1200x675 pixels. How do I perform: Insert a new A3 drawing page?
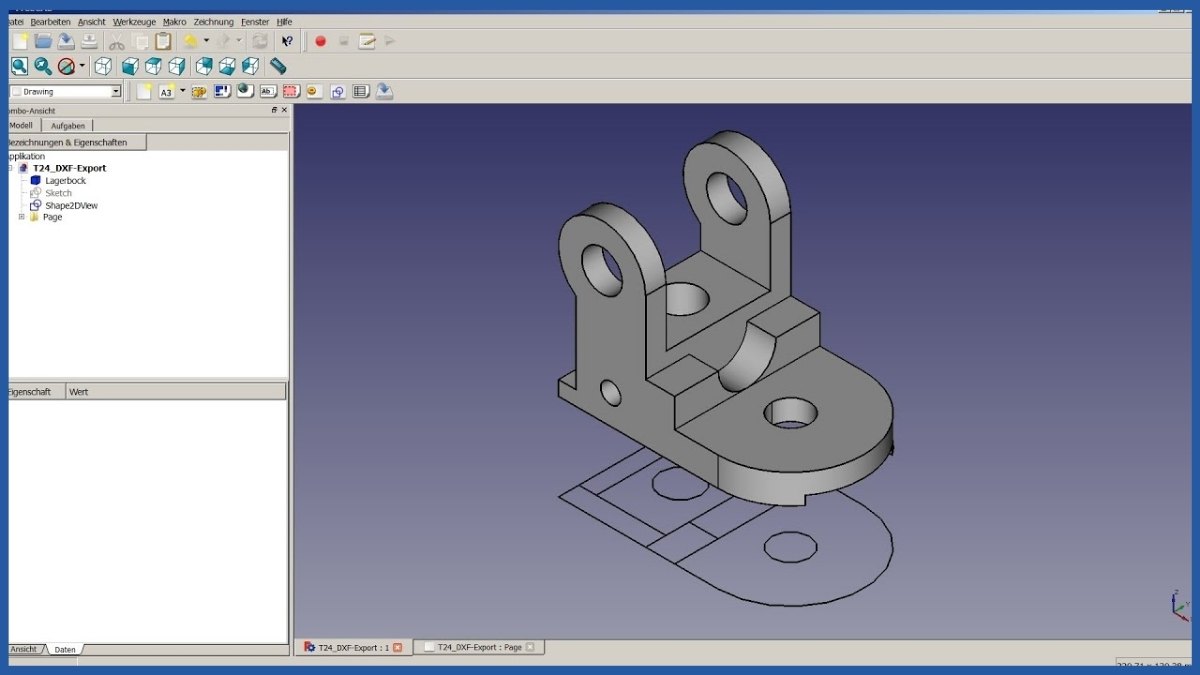pos(165,91)
